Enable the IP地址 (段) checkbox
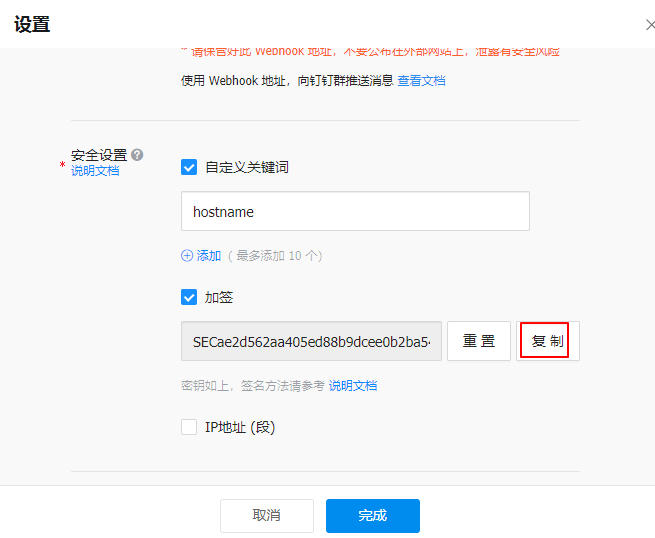655x538 pixels. pyautogui.click(x=189, y=427)
